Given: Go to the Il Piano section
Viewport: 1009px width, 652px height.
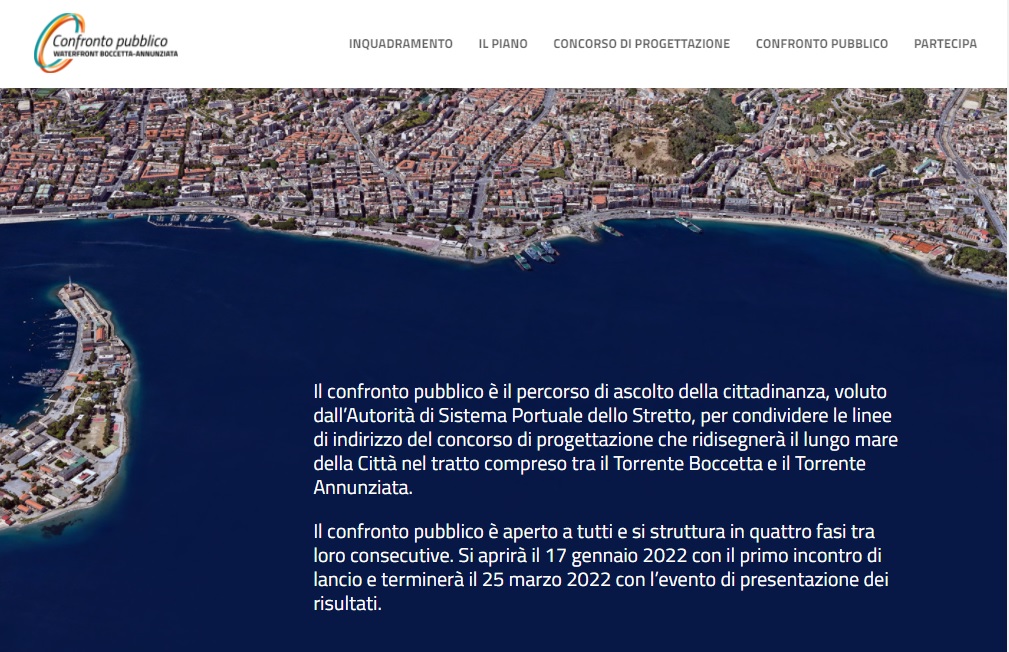Looking at the screenshot, I should (x=502, y=44).
